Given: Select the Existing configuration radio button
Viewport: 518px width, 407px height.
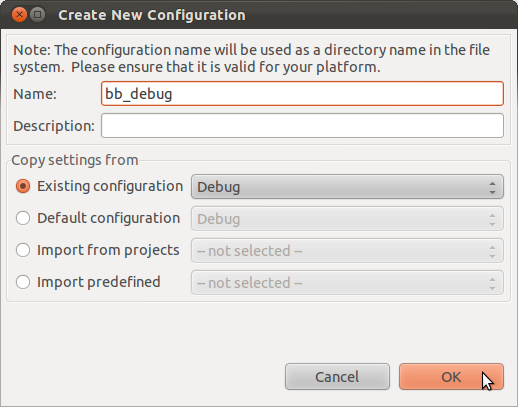Looking at the screenshot, I should click(23, 186).
